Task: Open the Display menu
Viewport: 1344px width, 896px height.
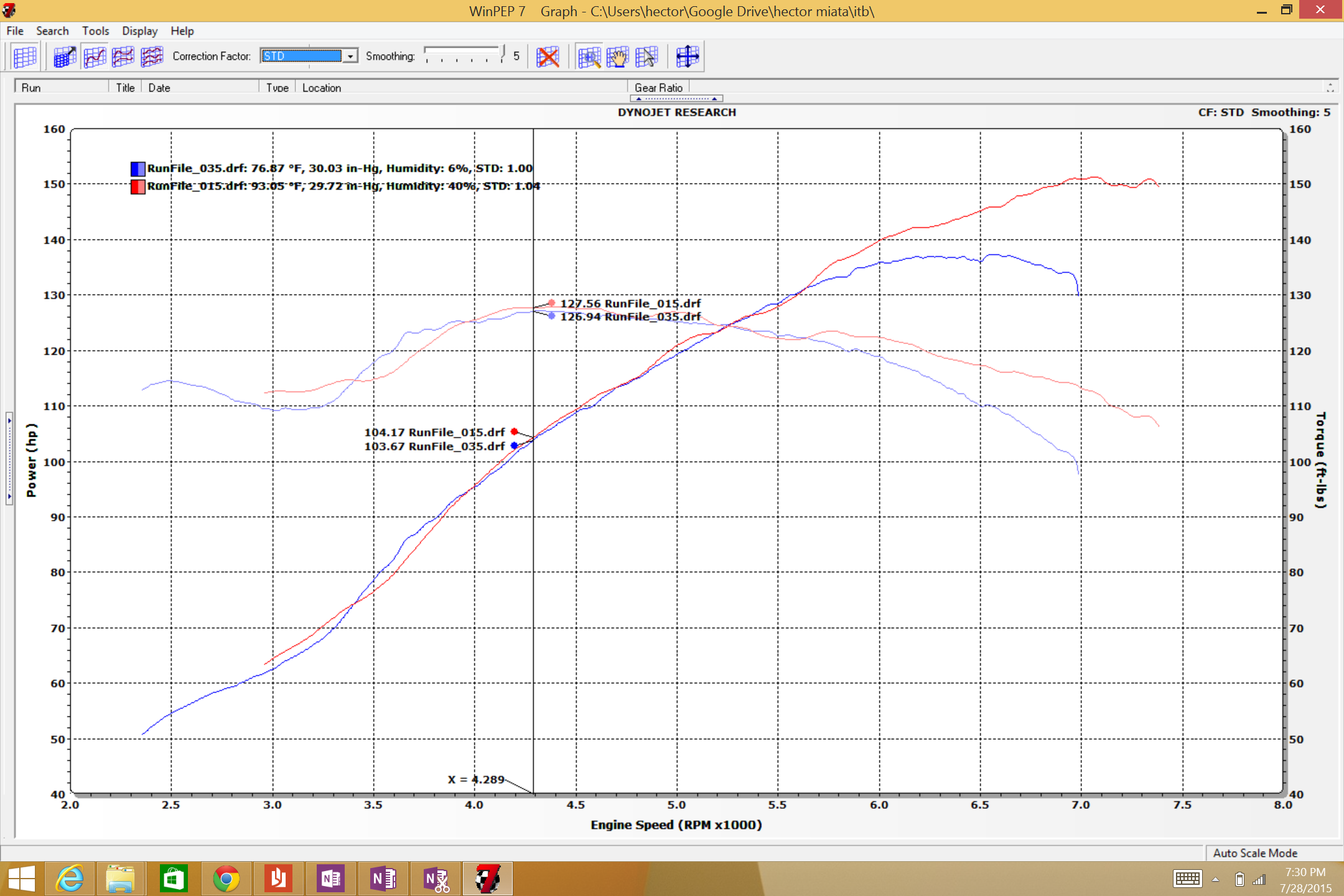Action: (x=139, y=30)
